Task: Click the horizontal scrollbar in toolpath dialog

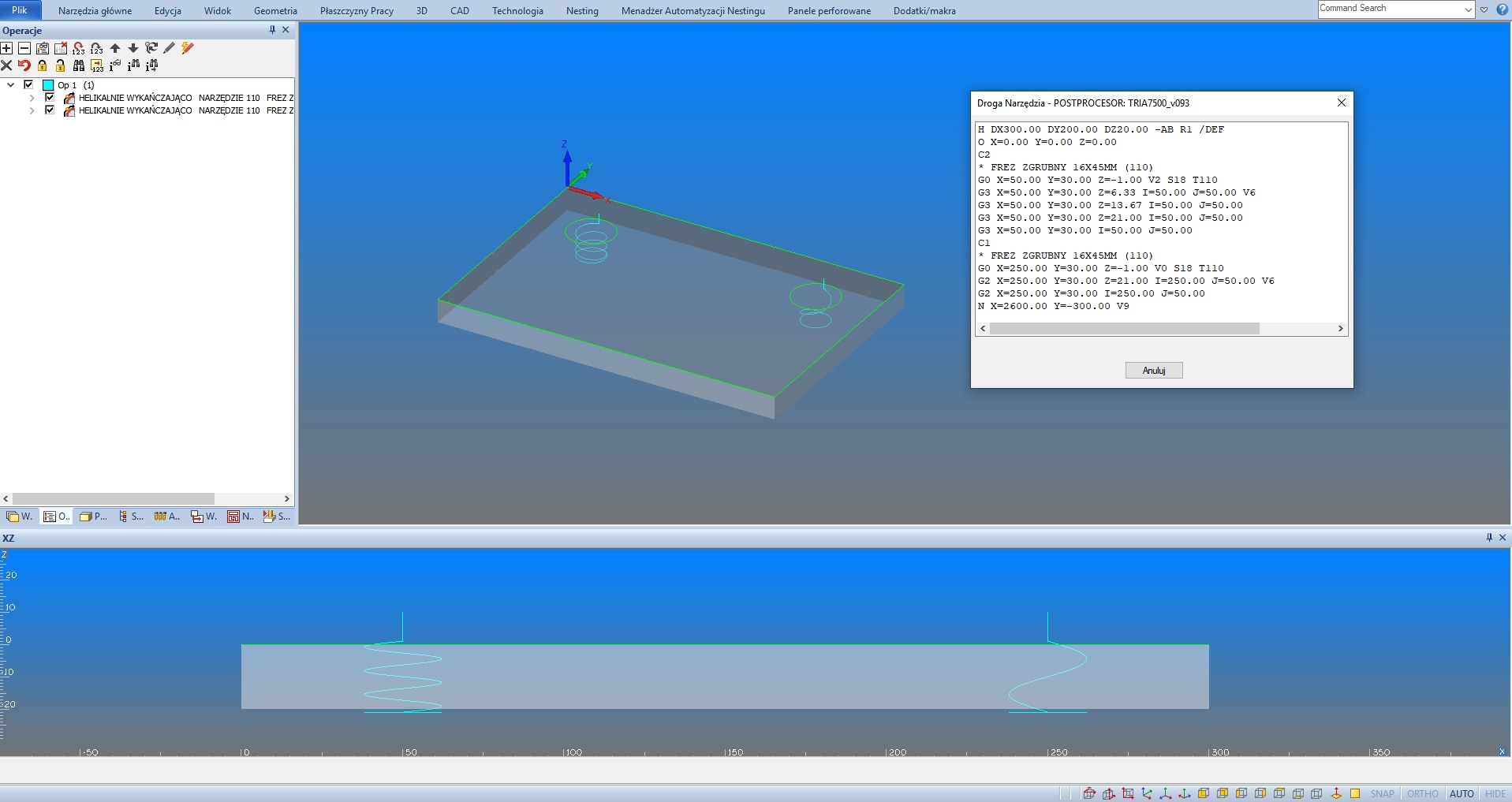Action: pos(1124,328)
